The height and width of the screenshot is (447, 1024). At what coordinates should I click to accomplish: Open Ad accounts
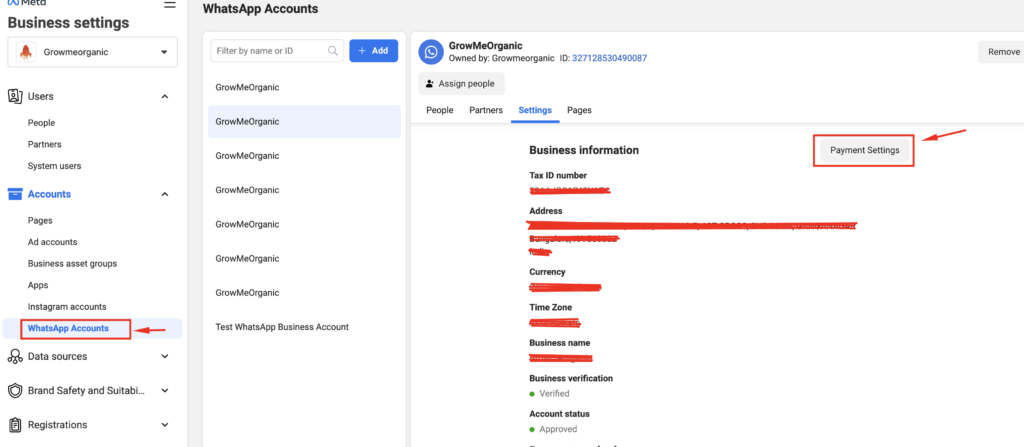(52, 242)
